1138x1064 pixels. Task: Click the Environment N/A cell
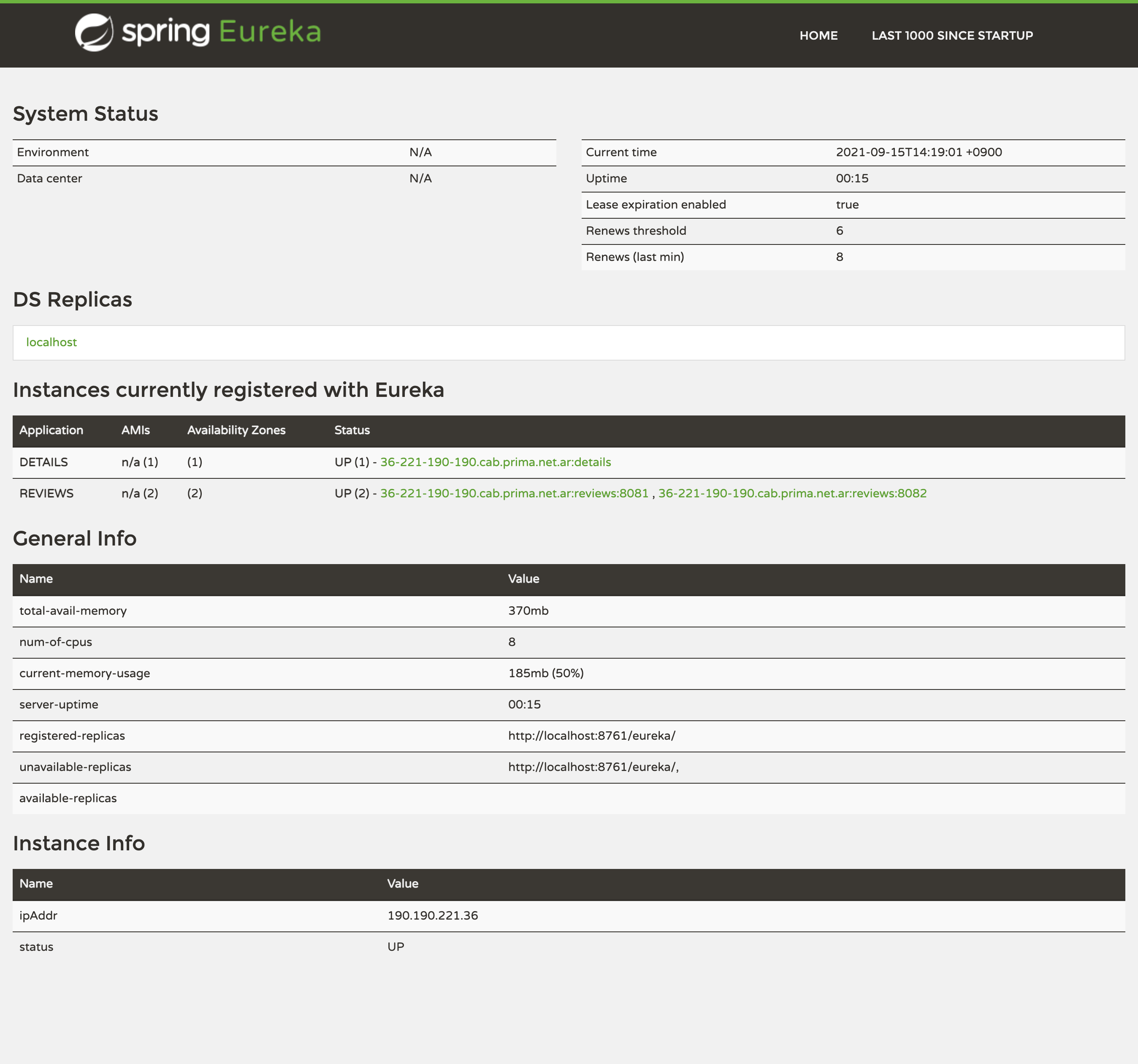click(x=419, y=152)
